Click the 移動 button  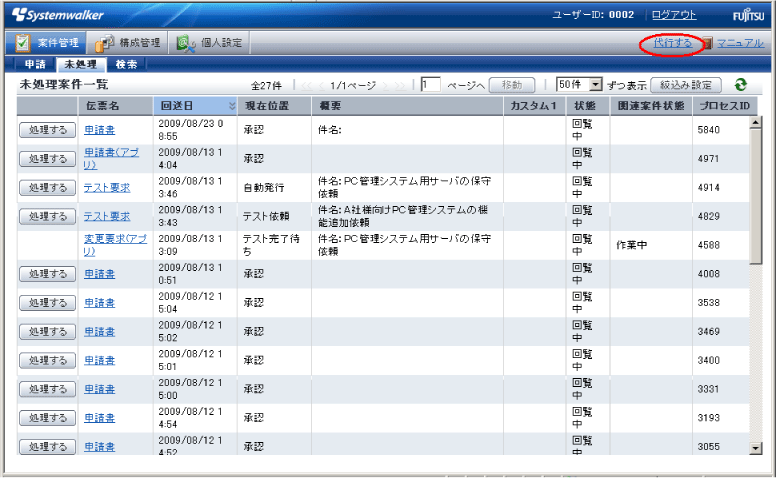[x=512, y=85]
